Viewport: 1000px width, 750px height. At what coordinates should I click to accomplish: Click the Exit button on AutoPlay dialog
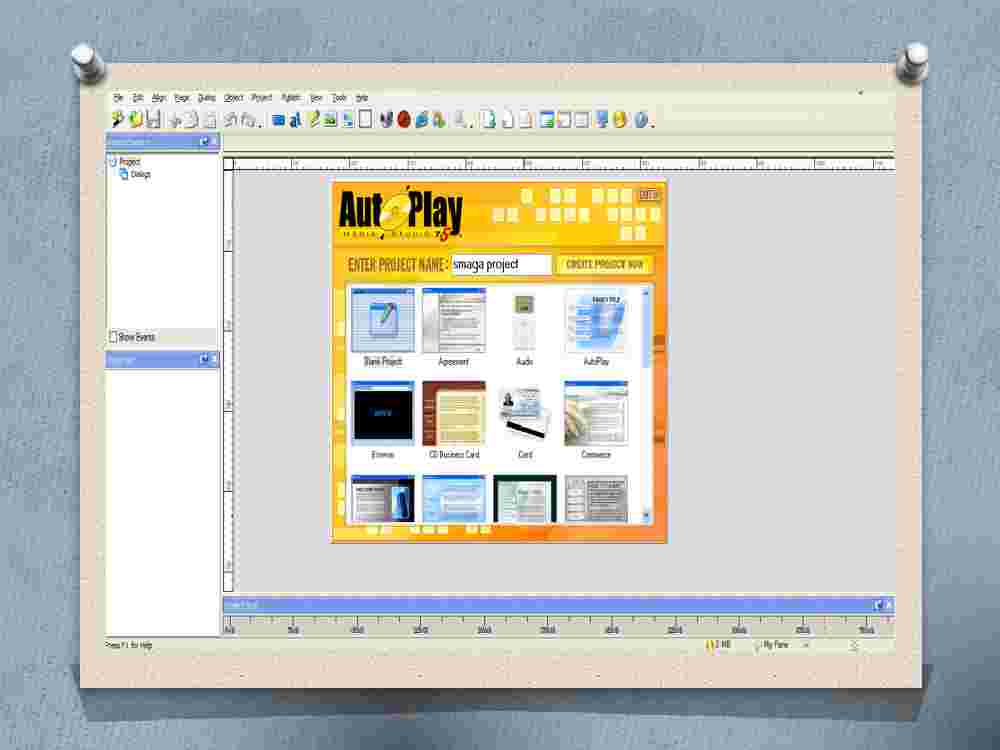pyautogui.click(x=648, y=195)
